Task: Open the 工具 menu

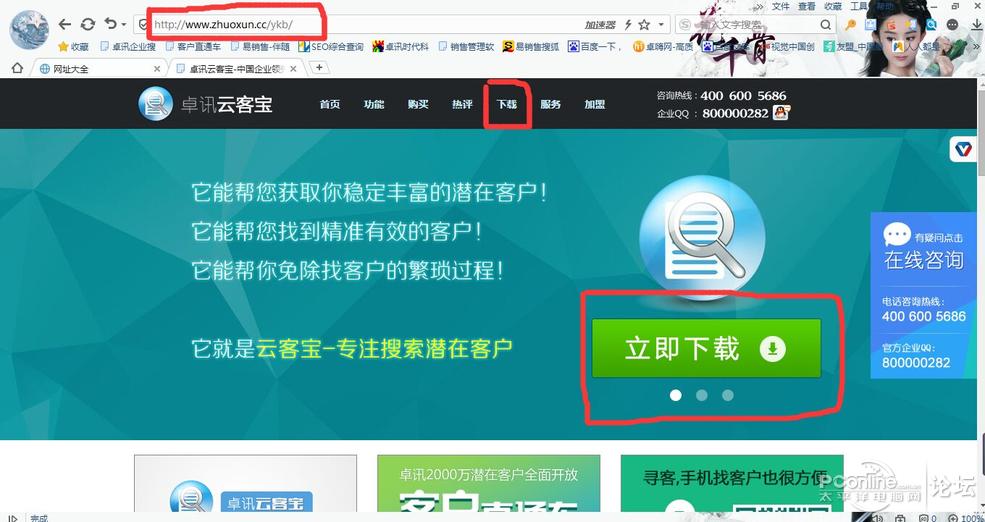Action: 859,6
